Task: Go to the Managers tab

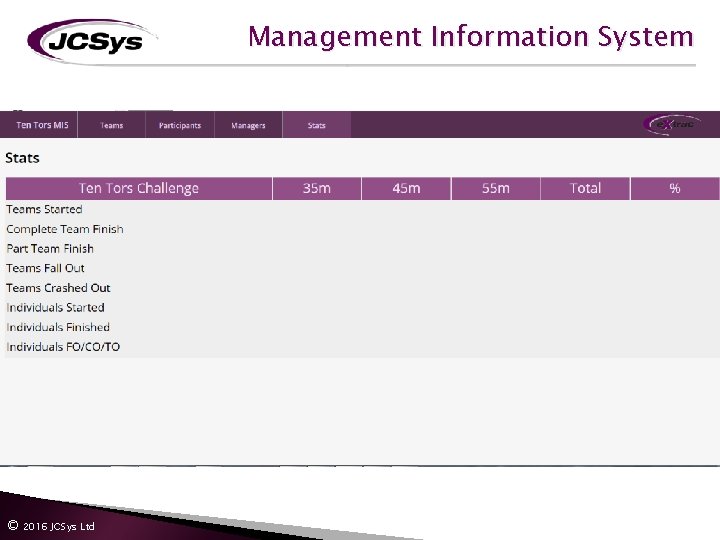Action: coord(248,125)
